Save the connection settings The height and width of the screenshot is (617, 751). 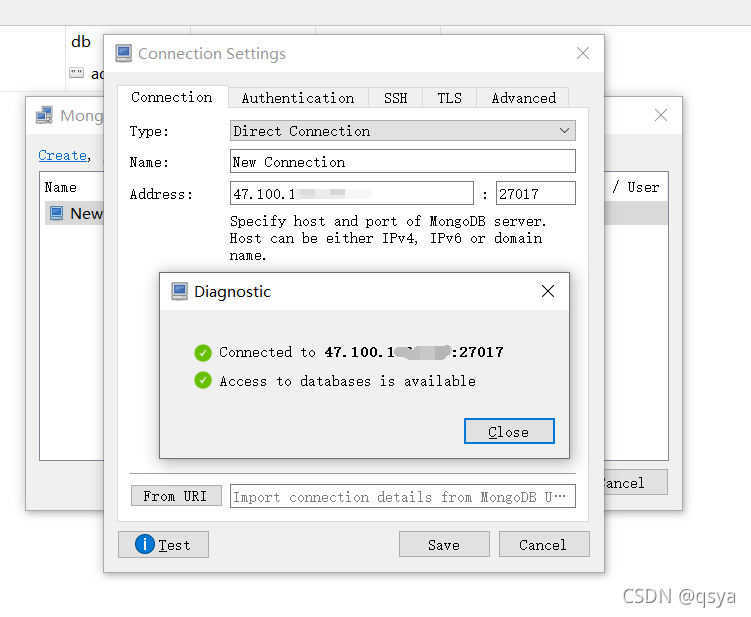(x=444, y=544)
